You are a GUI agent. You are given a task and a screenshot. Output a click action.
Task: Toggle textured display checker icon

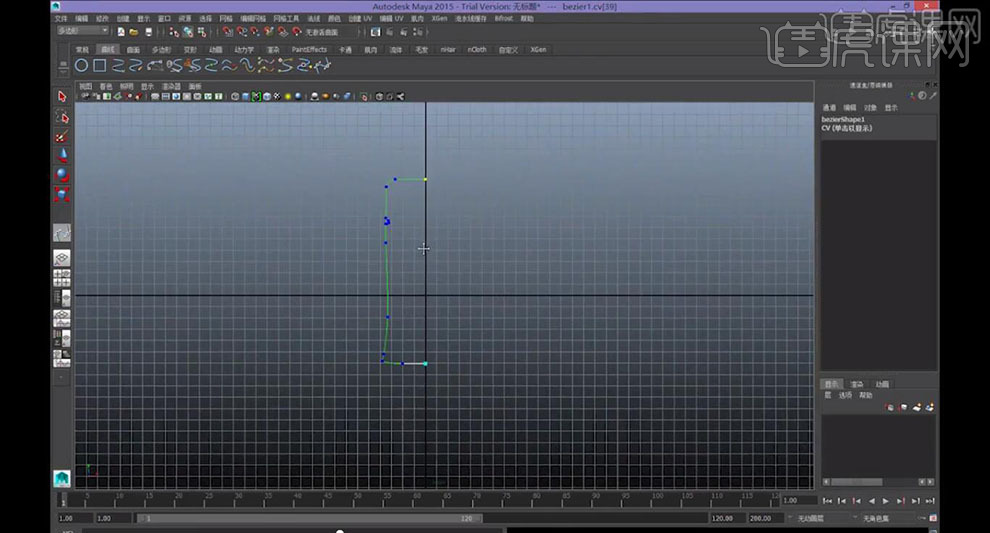[x=277, y=97]
